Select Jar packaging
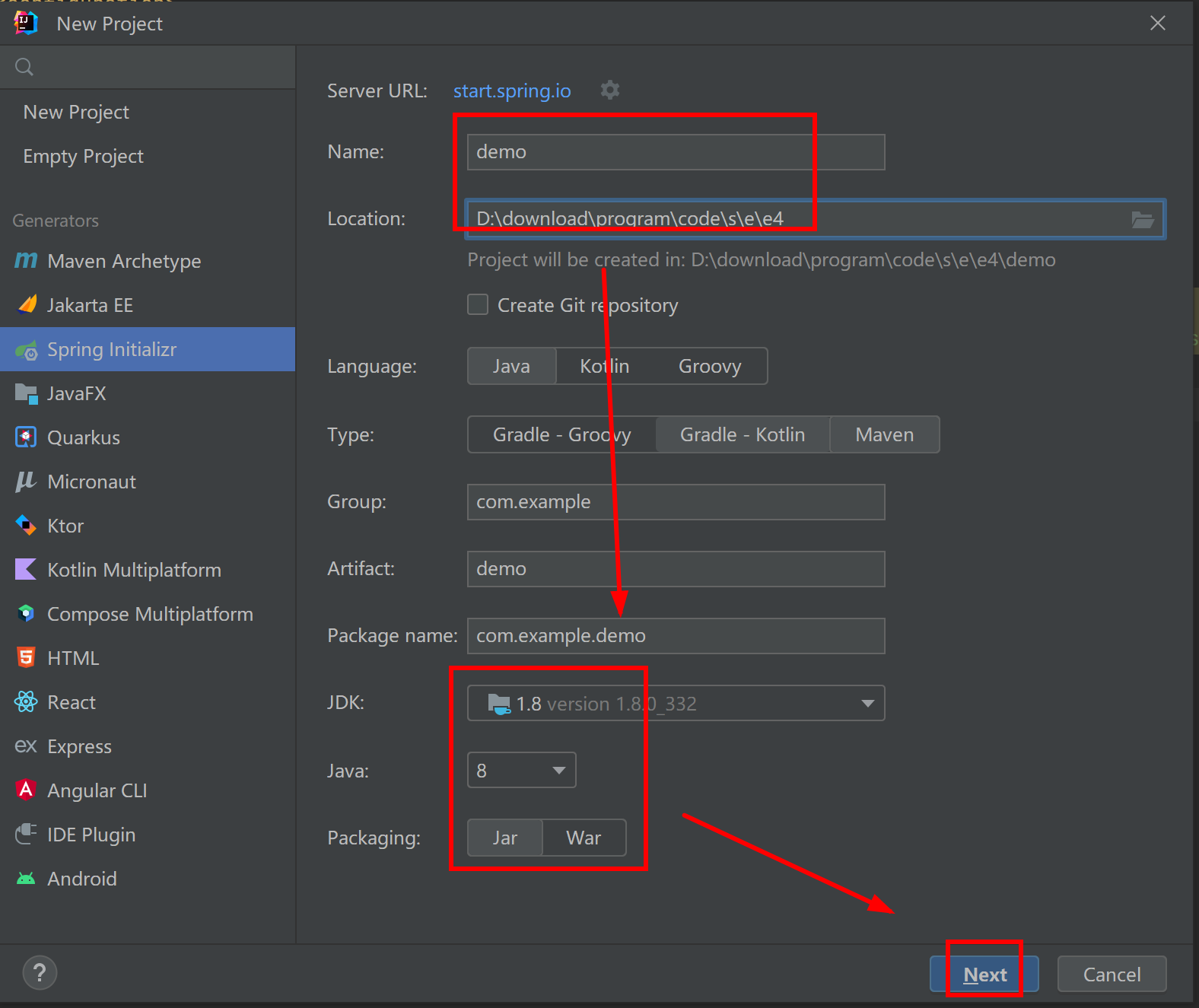 505,838
